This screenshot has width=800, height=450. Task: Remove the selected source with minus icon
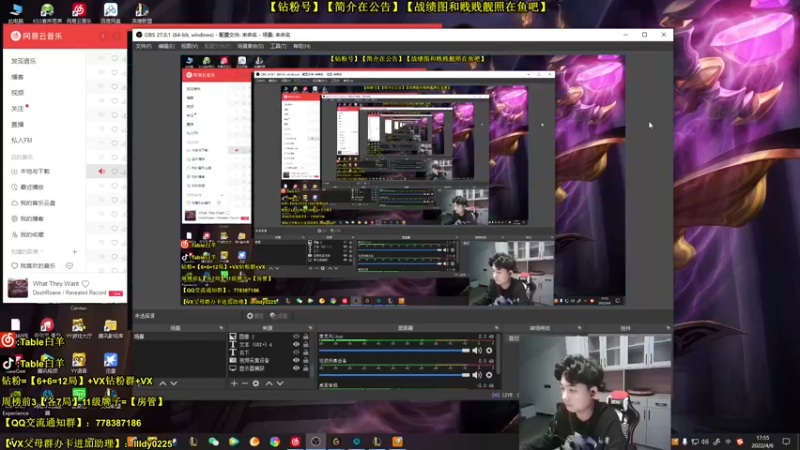pos(245,383)
